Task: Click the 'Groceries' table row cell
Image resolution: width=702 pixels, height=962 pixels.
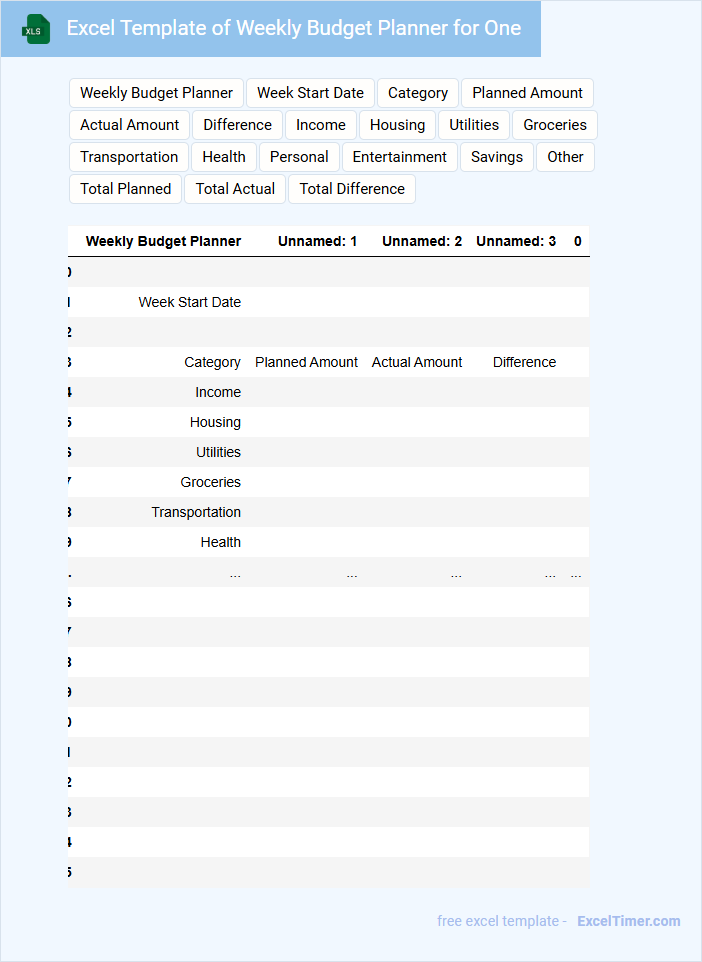Action: coord(210,482)
